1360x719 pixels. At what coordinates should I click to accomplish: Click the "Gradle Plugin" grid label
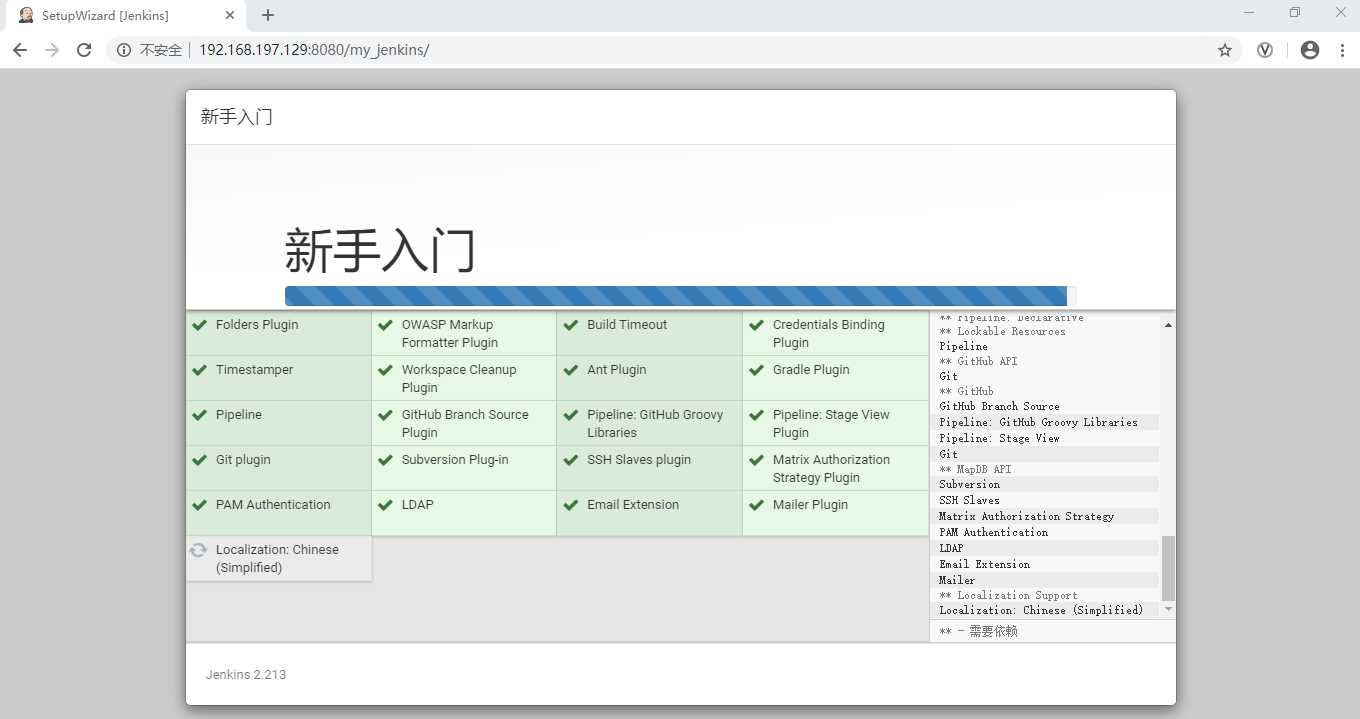click(x=811, y=370)
